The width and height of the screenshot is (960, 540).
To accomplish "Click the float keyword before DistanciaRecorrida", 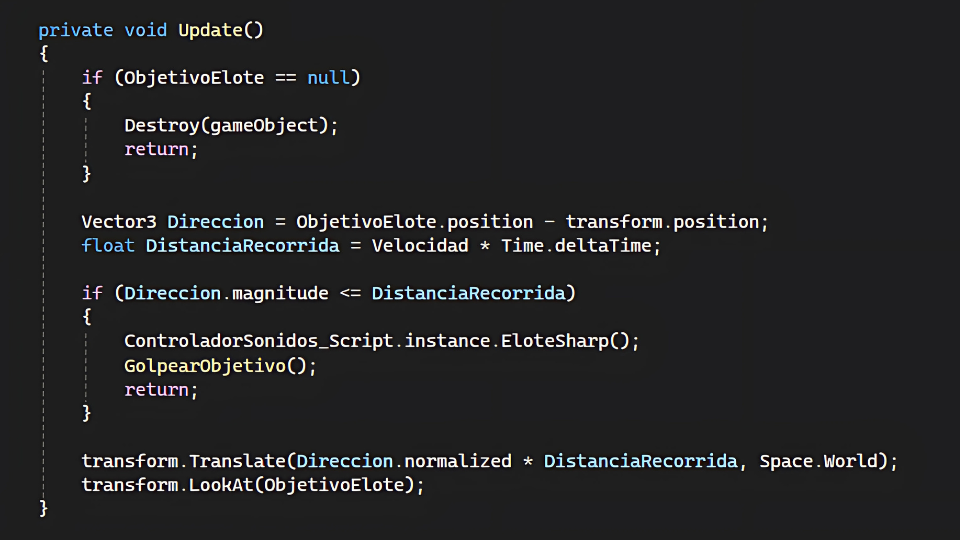I will coord(108,246).
